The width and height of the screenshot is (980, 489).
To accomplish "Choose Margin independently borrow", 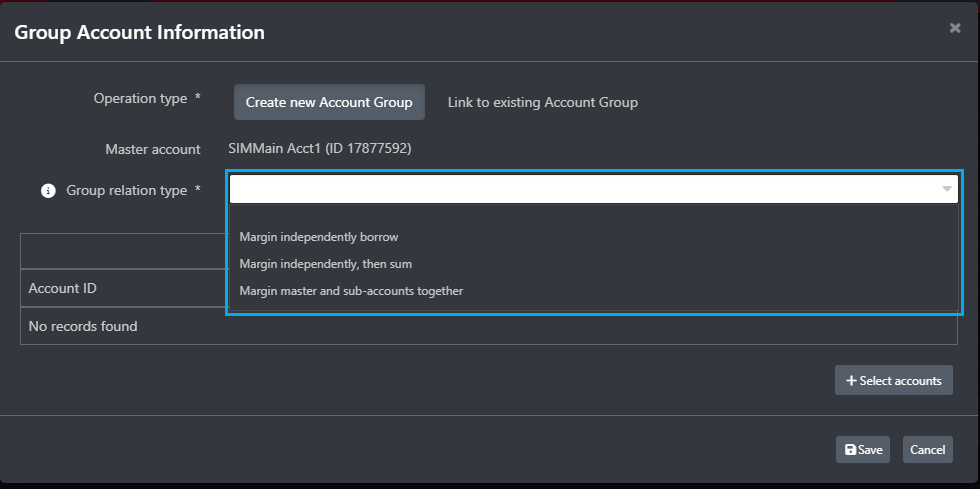I will coord(319,237).
